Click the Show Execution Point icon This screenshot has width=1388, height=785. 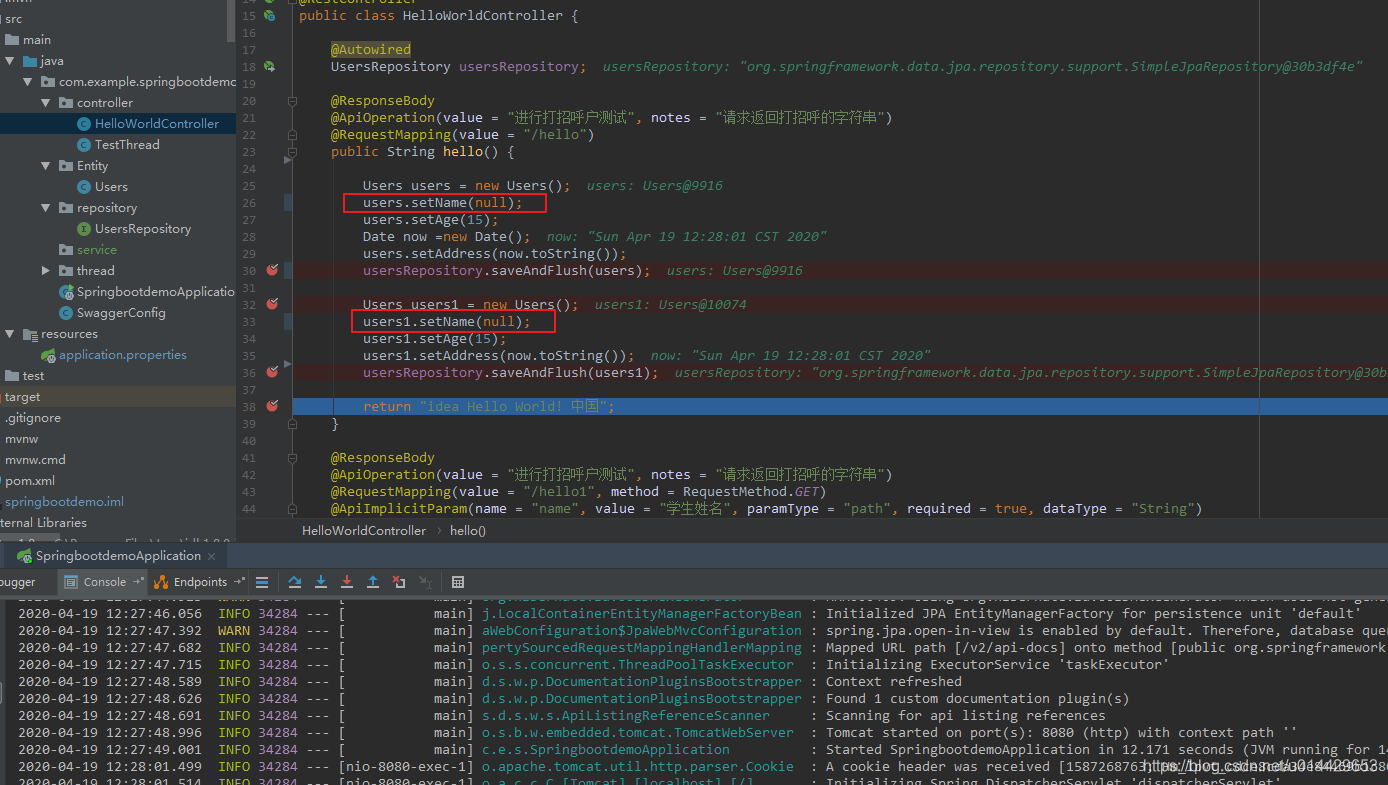click(262, 581)
